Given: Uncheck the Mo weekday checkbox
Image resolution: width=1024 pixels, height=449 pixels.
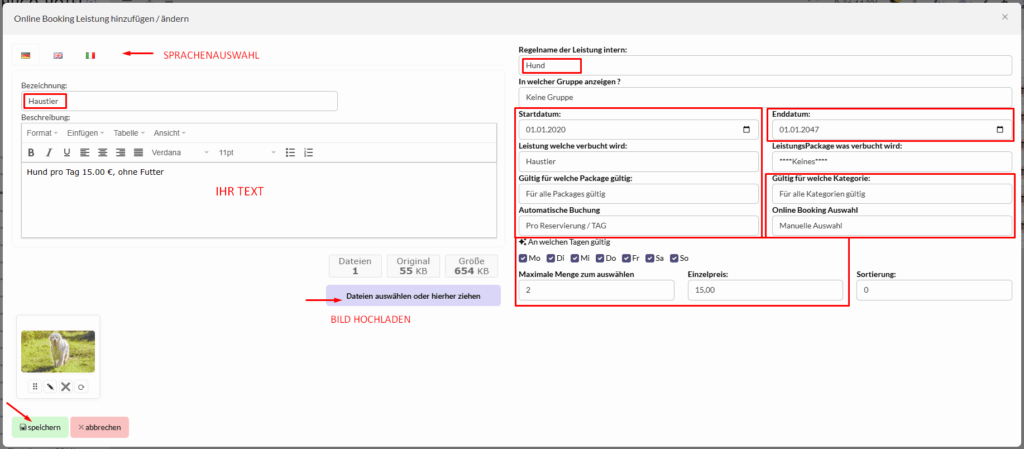Looking at the screenshot, I should 524,258.
